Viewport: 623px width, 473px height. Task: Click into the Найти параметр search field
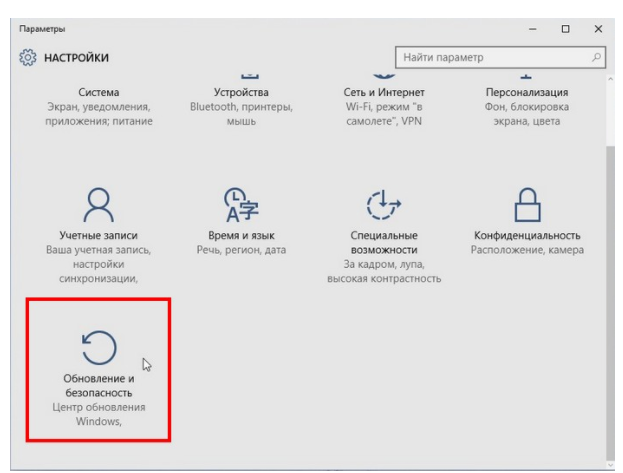coord(500,58)
